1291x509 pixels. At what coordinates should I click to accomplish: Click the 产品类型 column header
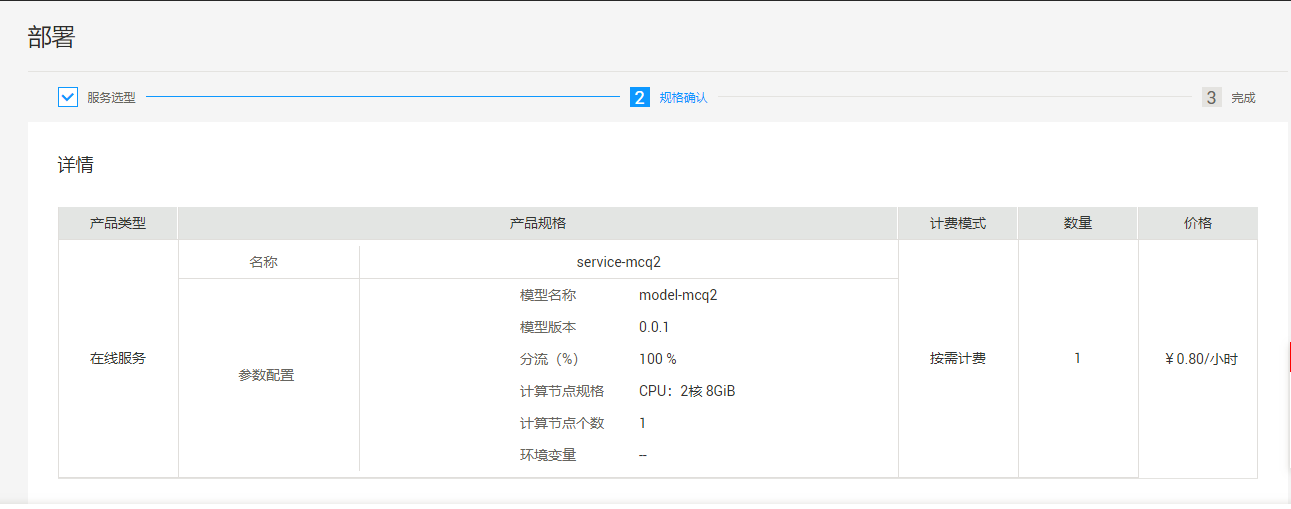point(118,223)
